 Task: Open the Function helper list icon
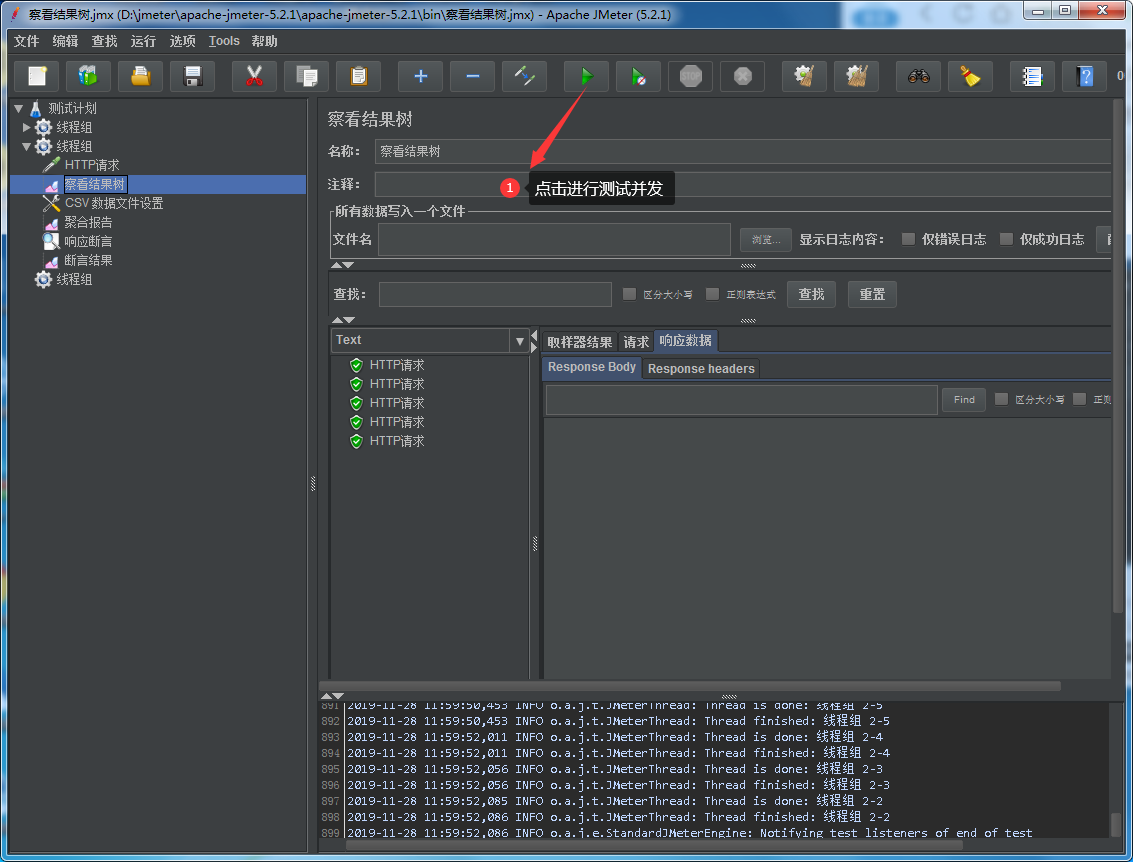[1033, 77]
